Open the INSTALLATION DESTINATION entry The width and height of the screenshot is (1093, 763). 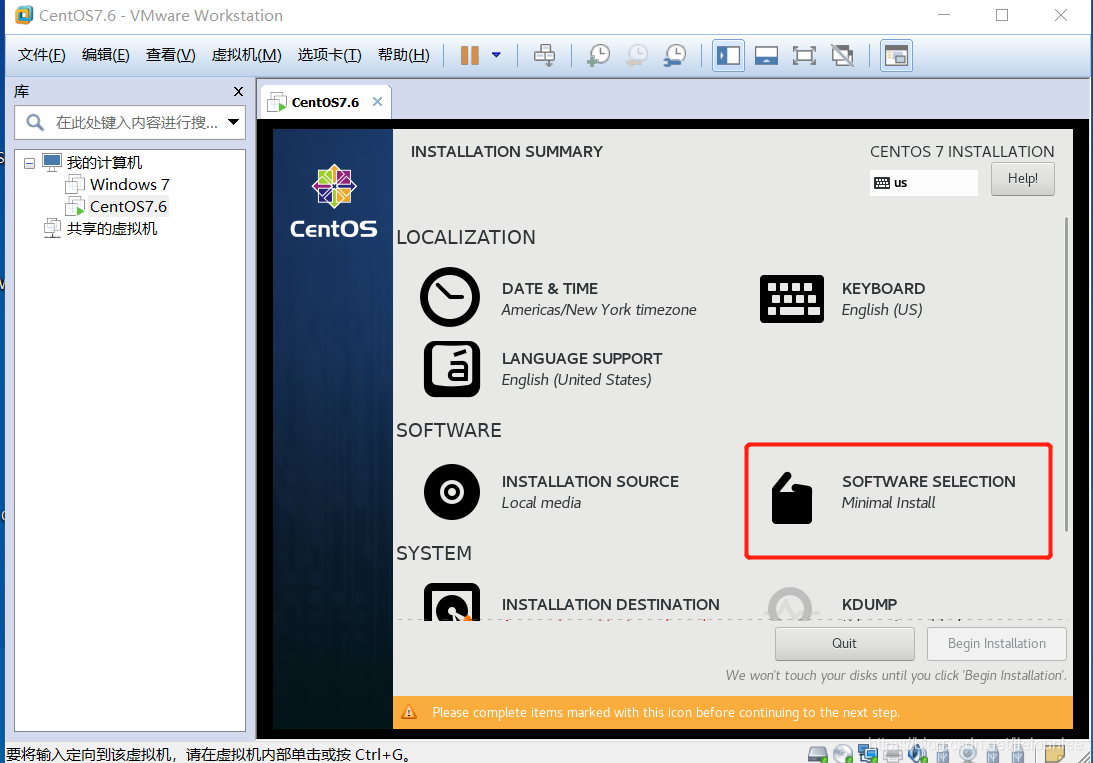[610, 605]
